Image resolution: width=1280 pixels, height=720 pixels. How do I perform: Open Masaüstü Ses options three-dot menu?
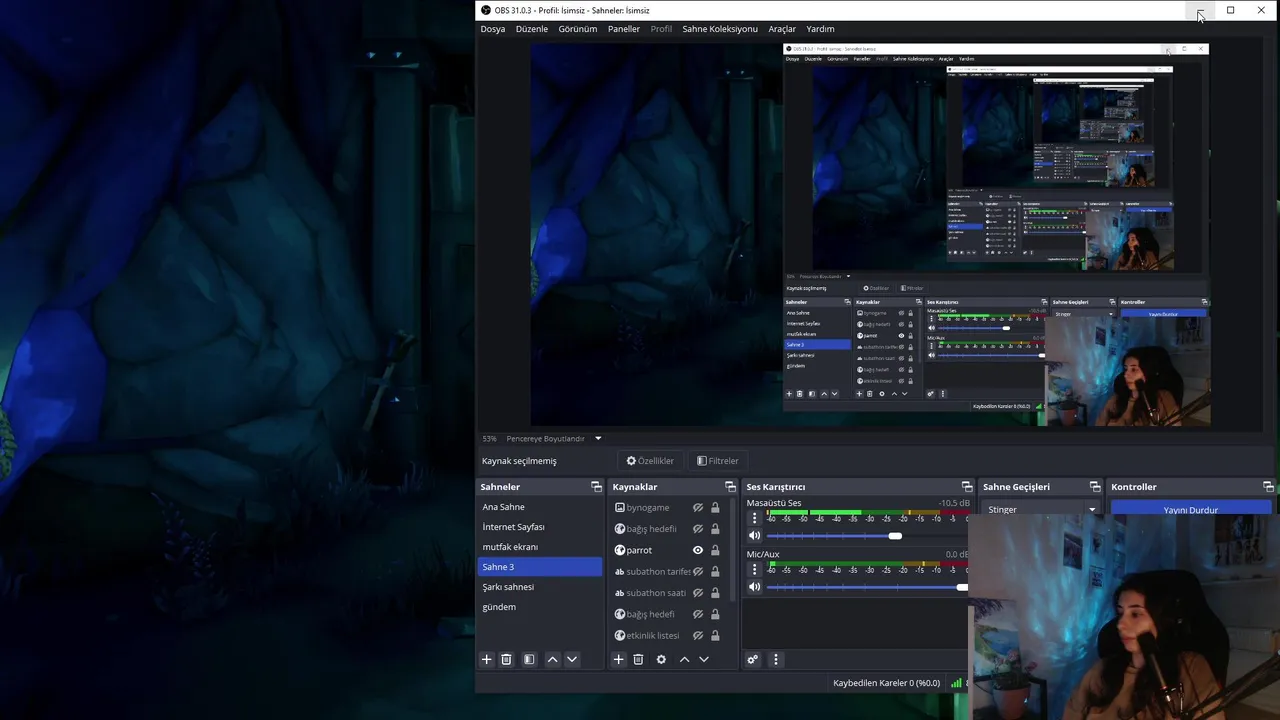754,519
